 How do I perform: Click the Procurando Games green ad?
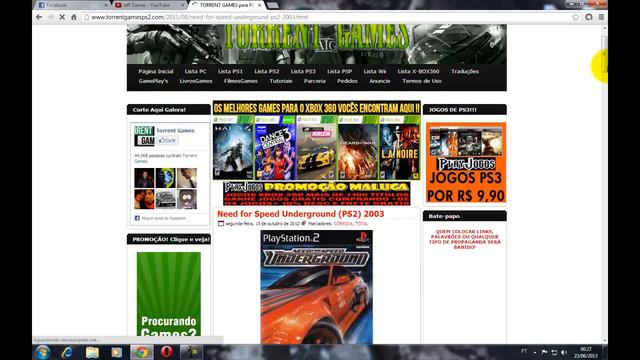click(169, 294)
